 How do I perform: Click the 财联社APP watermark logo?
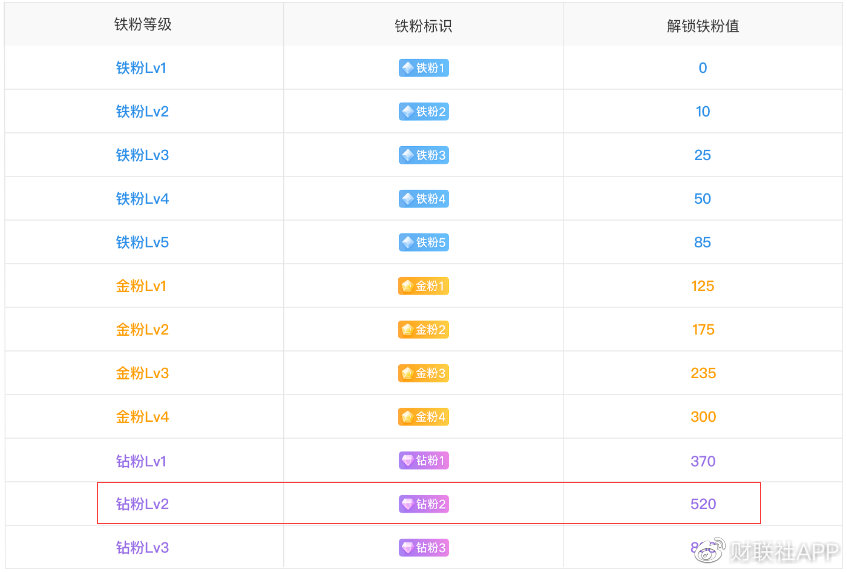tap(768, 550)
